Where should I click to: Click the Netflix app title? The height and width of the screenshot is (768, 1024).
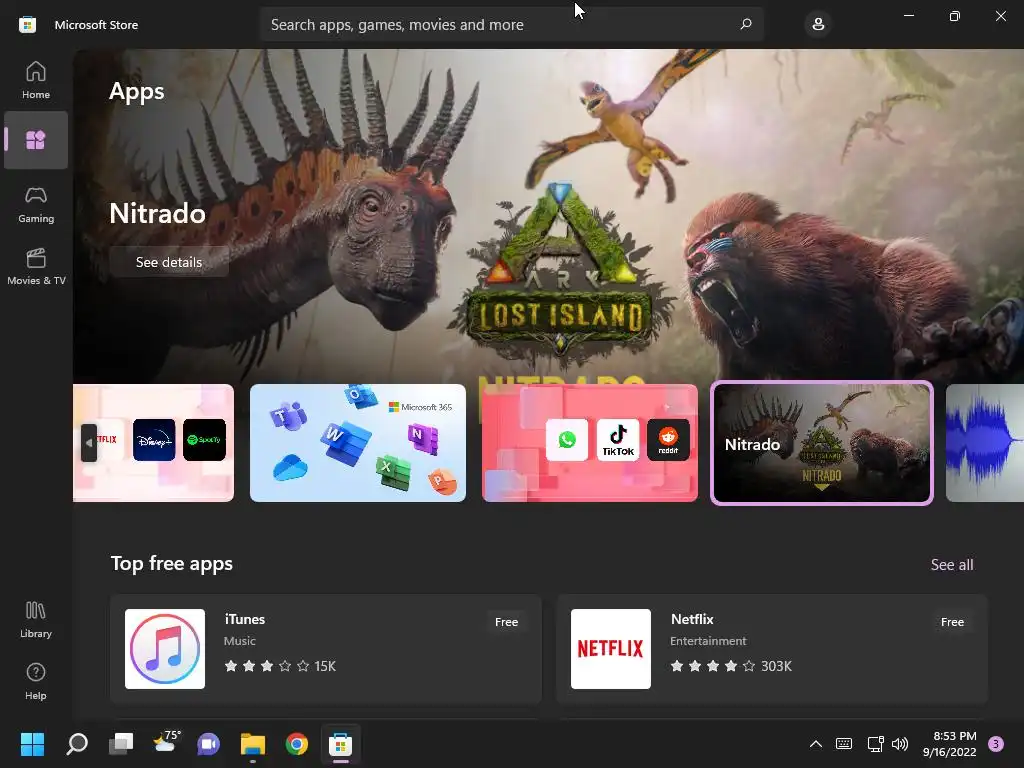(692, 619)
